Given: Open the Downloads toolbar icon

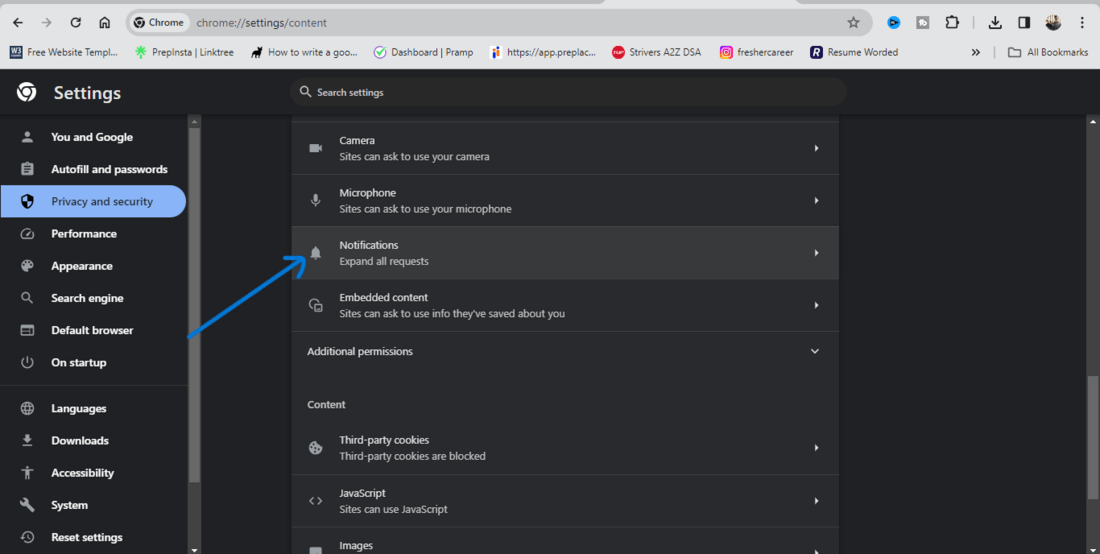Looking at the screenshot, I should coord(995,22).
